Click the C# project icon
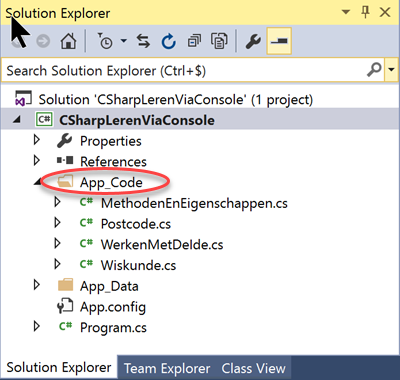400x380 pixels. (x=44, y=120)
